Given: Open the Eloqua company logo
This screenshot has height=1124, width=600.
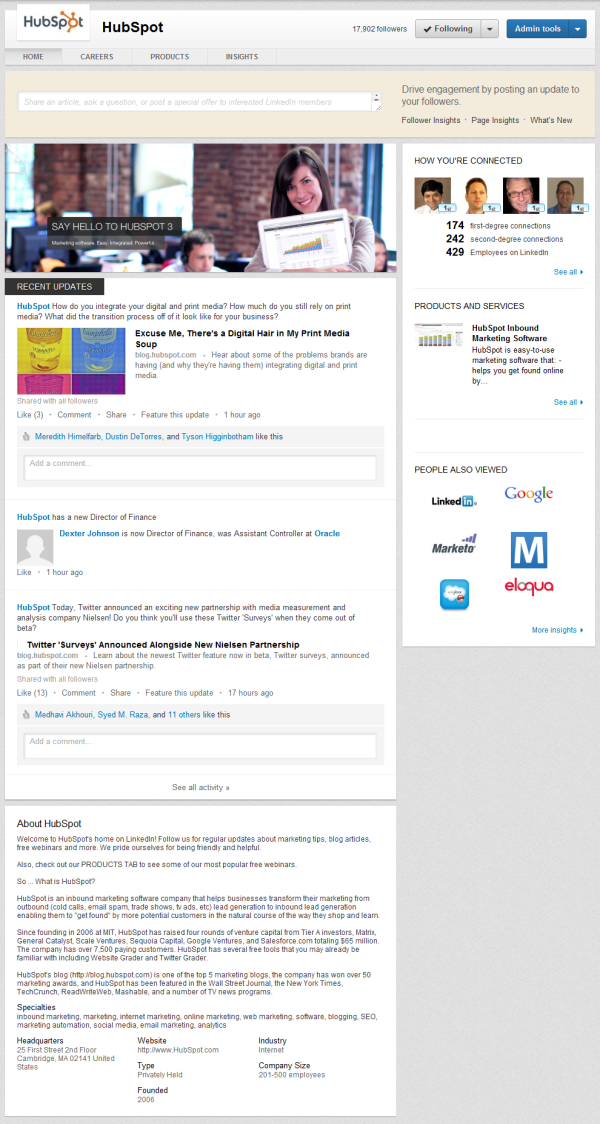Looking at the screenshot, I should coord(529,586).
